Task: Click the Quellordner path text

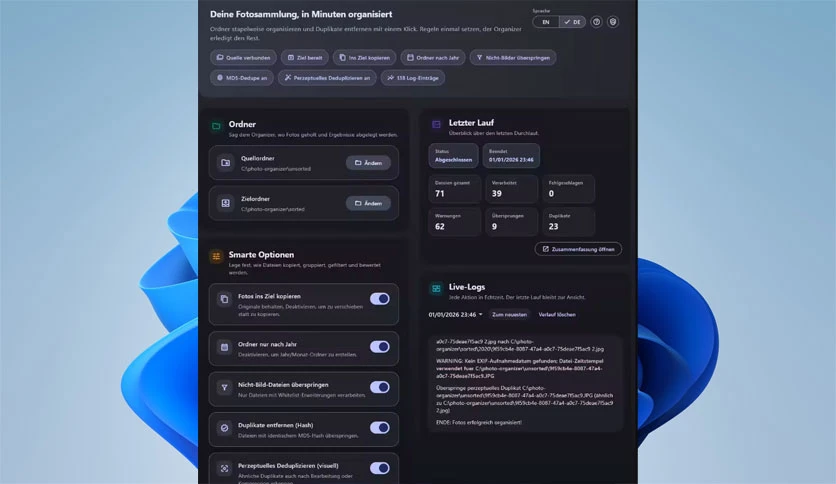Action: [x=276, y=169]
